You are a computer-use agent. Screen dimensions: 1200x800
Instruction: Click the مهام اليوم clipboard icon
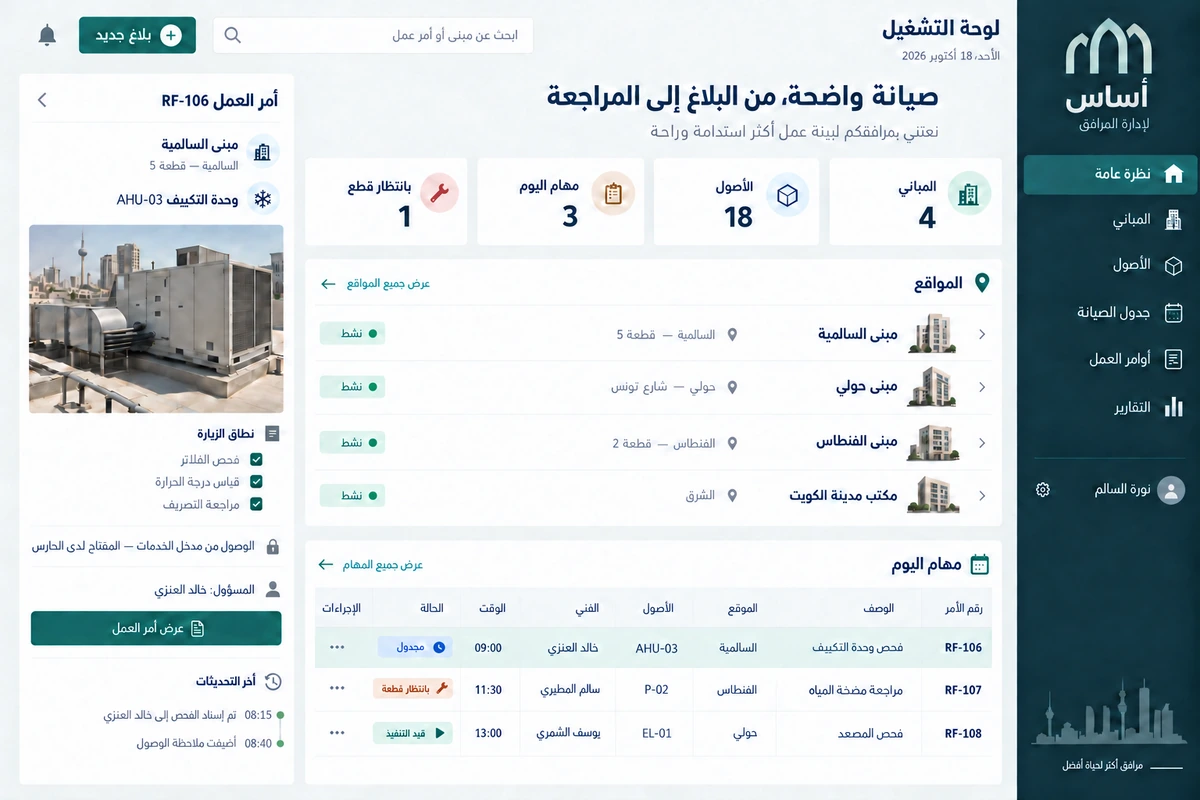tap(613, 193)
